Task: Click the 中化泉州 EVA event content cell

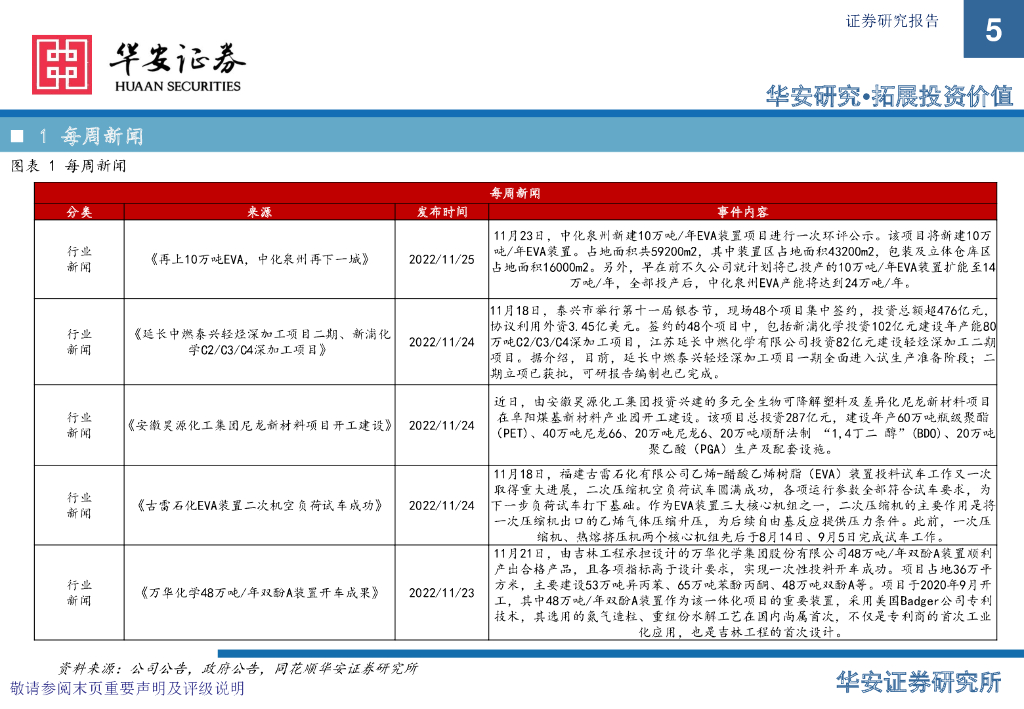Action: pyautogui.click(x=743, y=259)
